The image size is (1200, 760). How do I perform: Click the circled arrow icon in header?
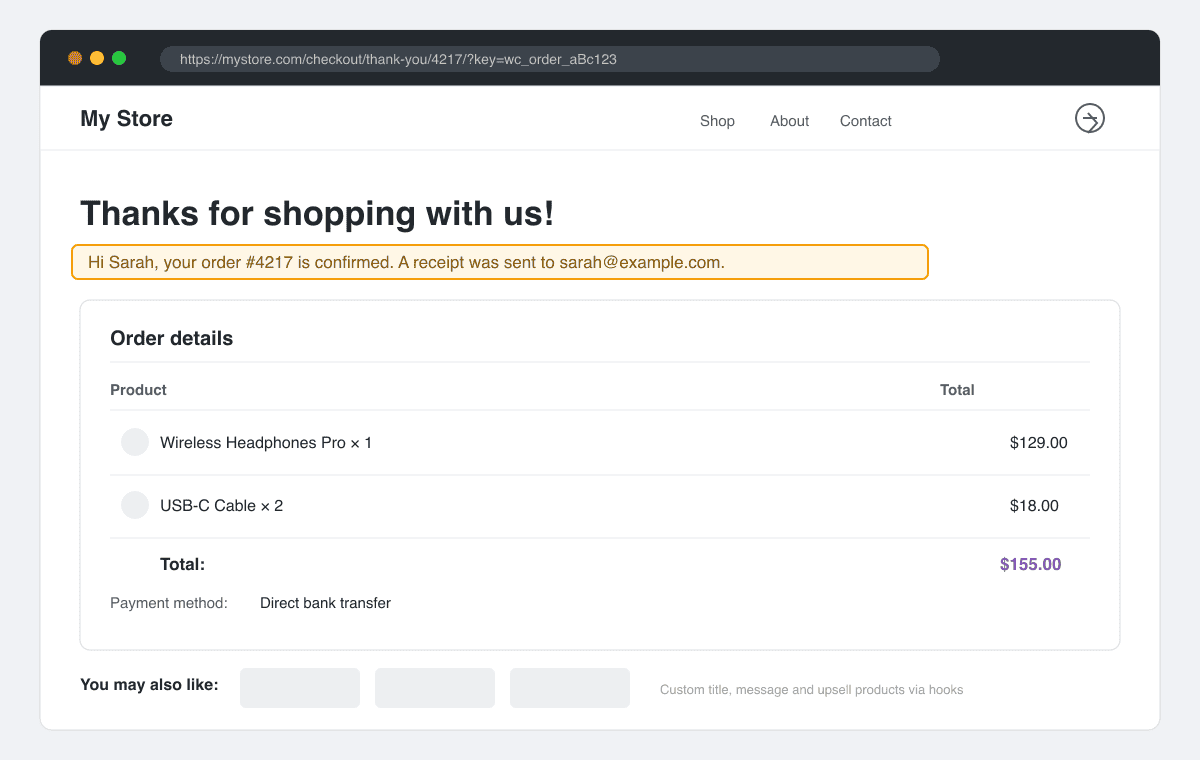click(1089, 119)
